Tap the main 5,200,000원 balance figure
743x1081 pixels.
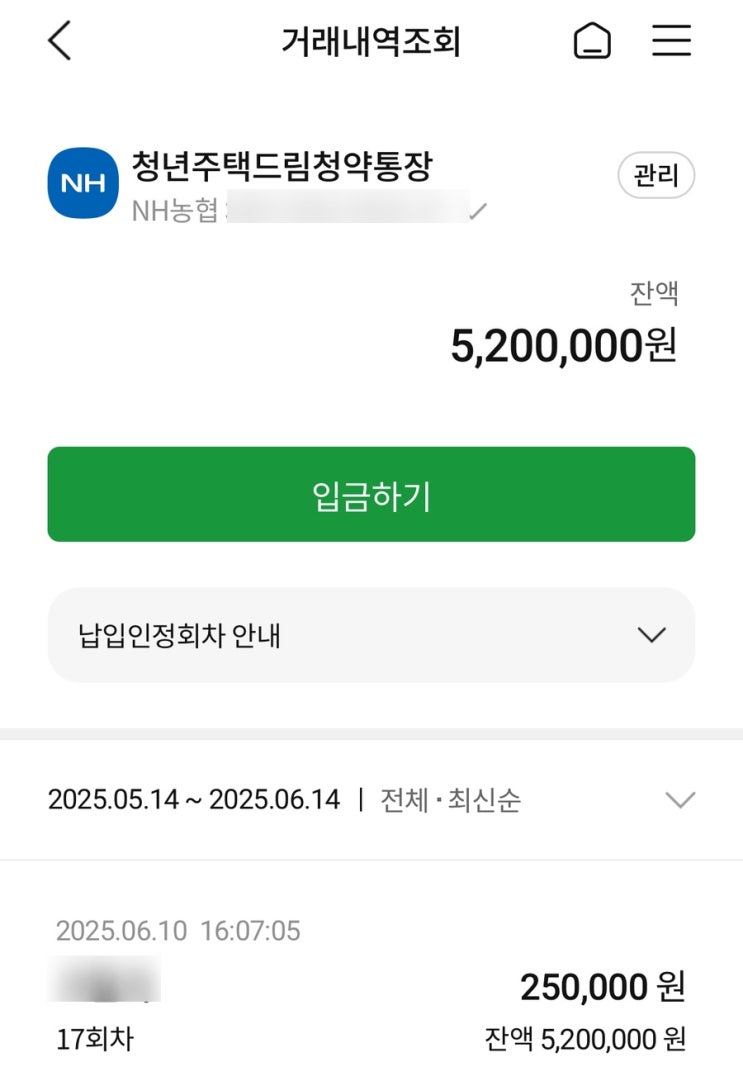pyautogui.click(x=563, y=346)
